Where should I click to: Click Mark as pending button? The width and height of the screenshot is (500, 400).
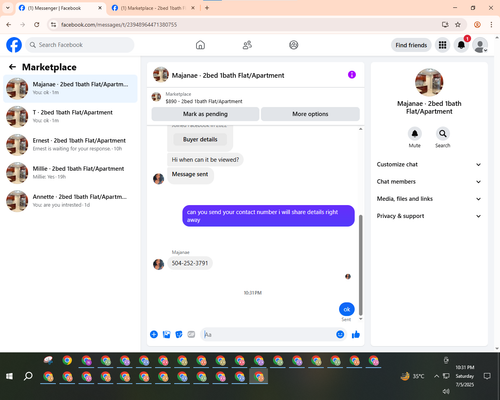click(205, 114)
